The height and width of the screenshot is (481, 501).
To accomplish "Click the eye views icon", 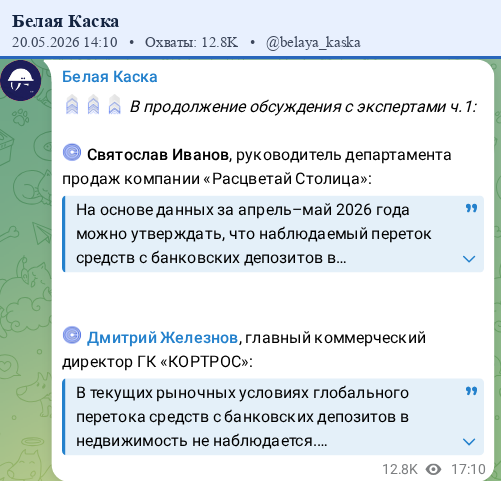I will tap(433, 469).
